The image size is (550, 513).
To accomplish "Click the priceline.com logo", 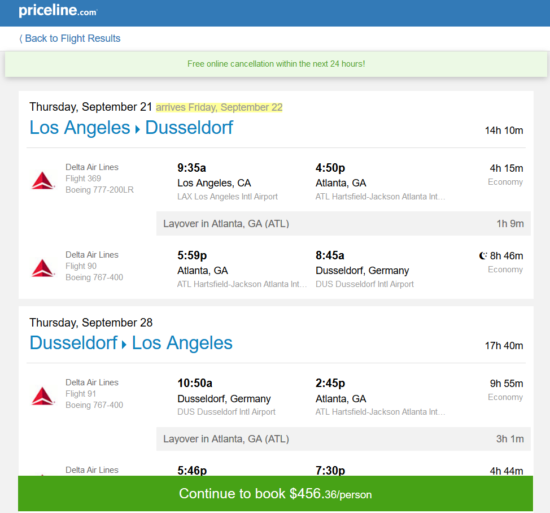I will pos(58,11).
